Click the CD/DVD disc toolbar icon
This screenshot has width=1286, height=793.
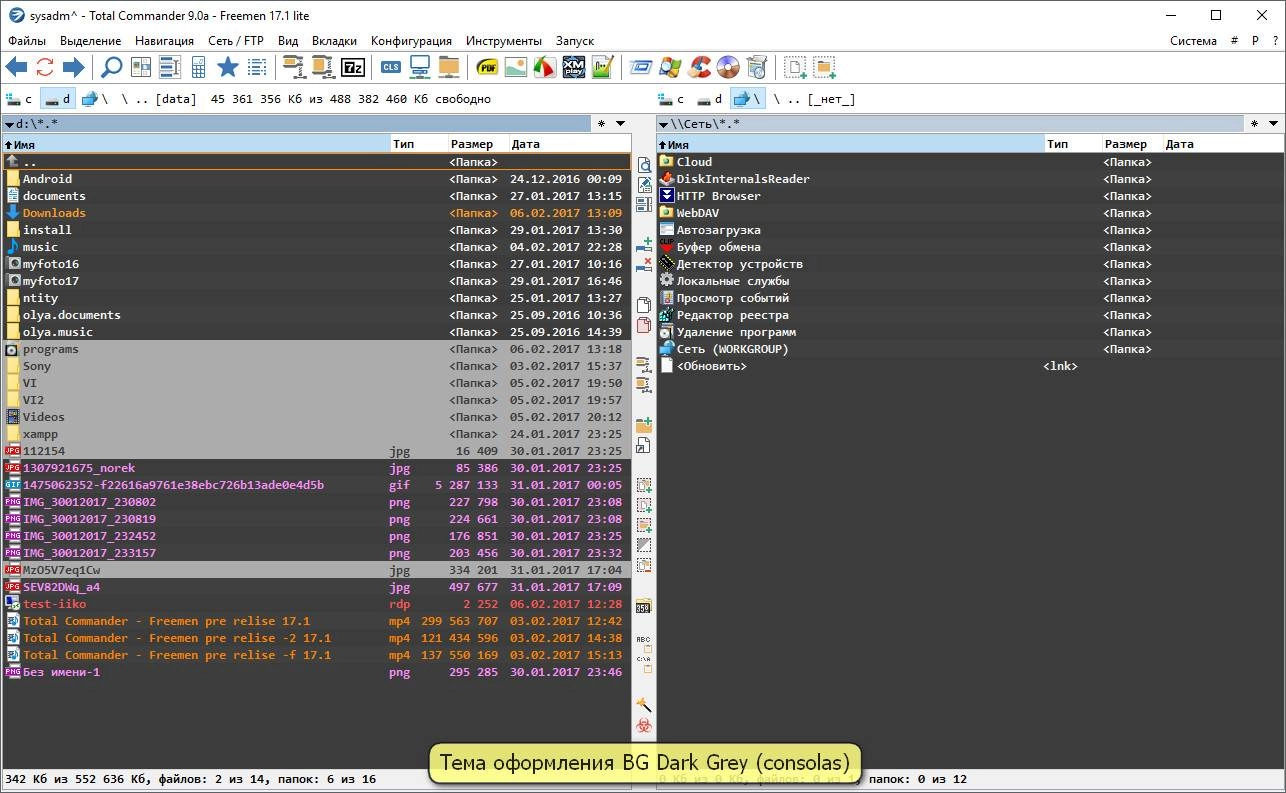[x=728, y=67]
